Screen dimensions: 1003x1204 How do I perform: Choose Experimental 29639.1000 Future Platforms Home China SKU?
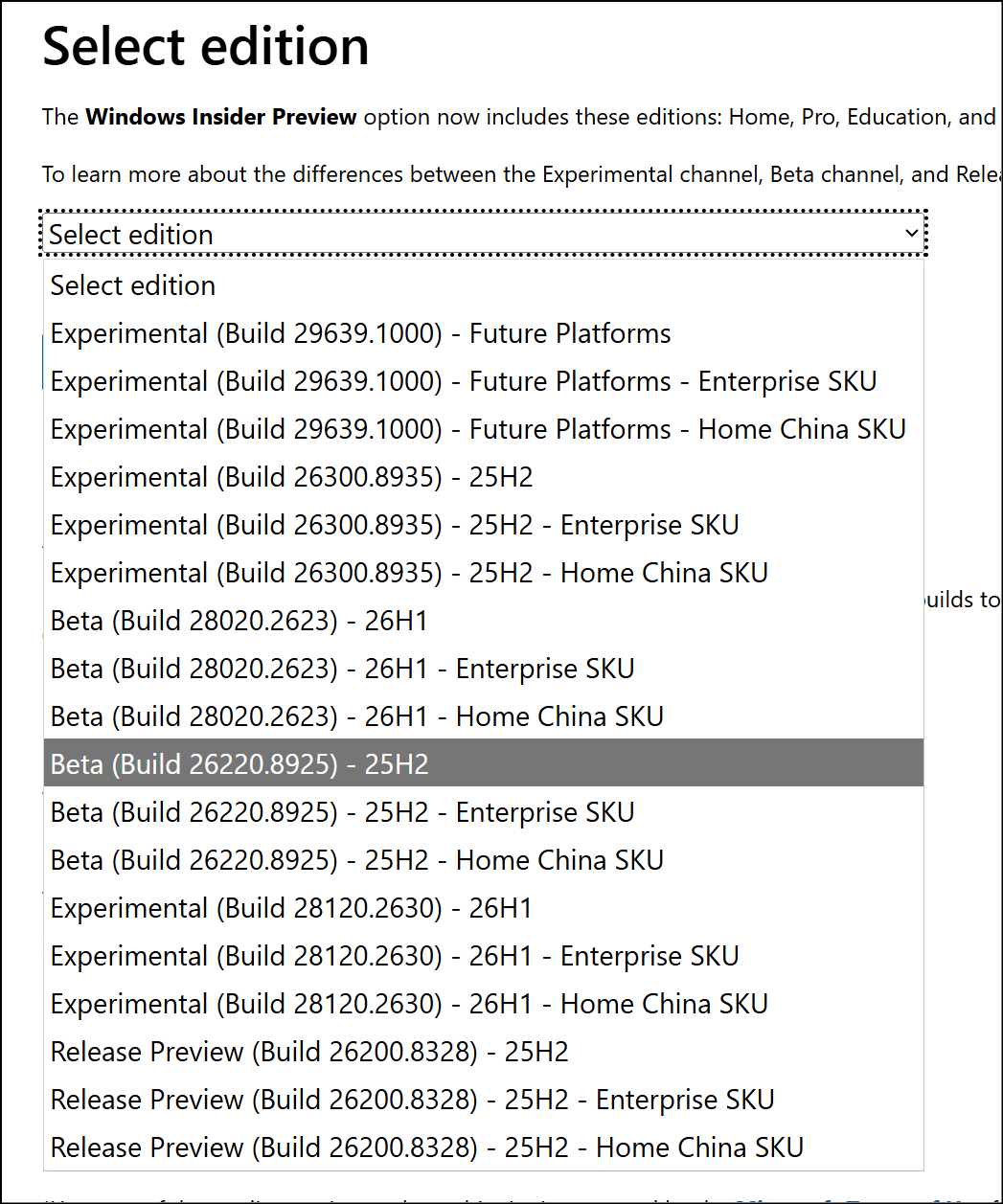[x=484, y=429]
